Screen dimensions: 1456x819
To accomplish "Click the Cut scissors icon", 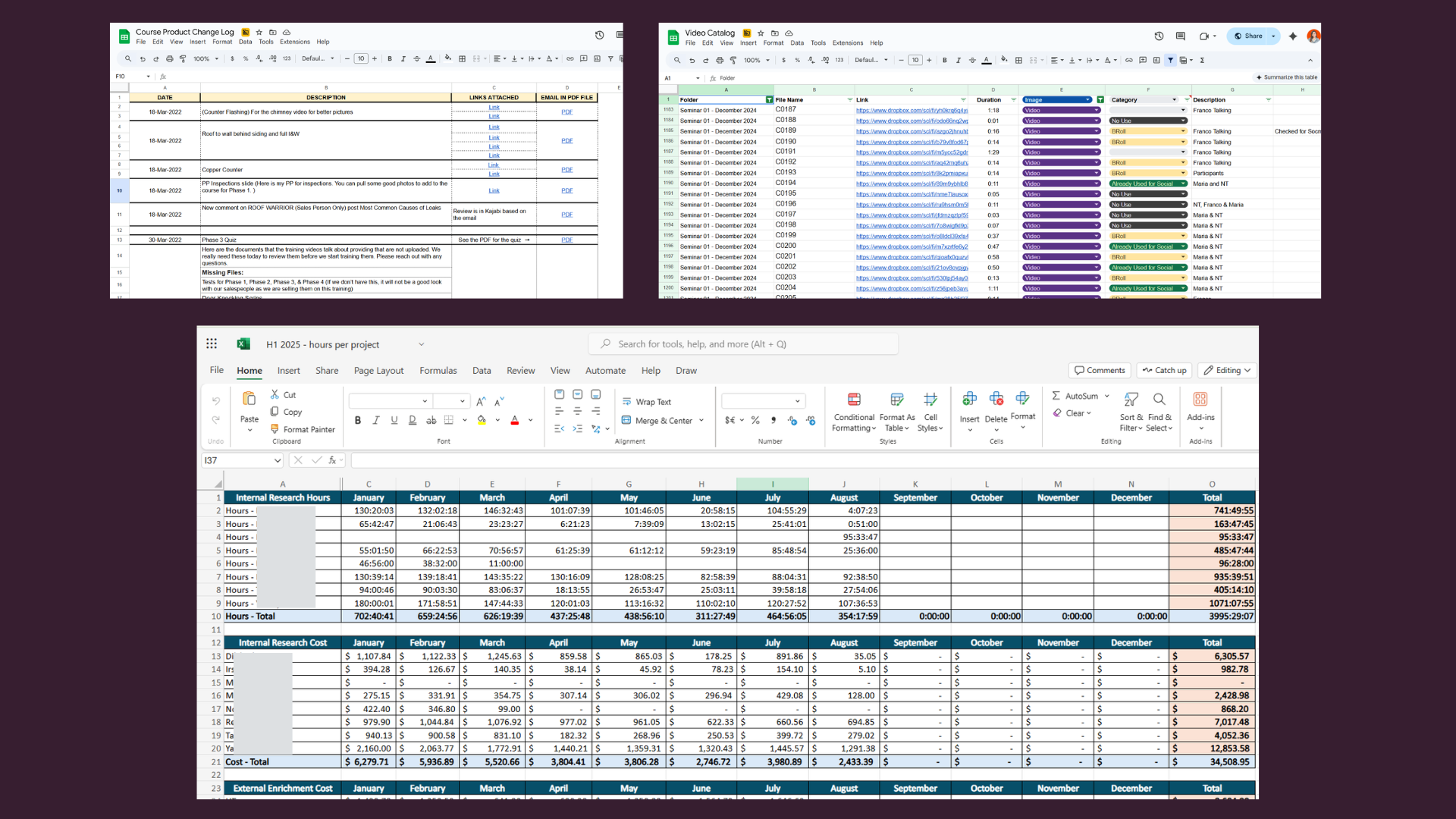I will coord(275,394).
